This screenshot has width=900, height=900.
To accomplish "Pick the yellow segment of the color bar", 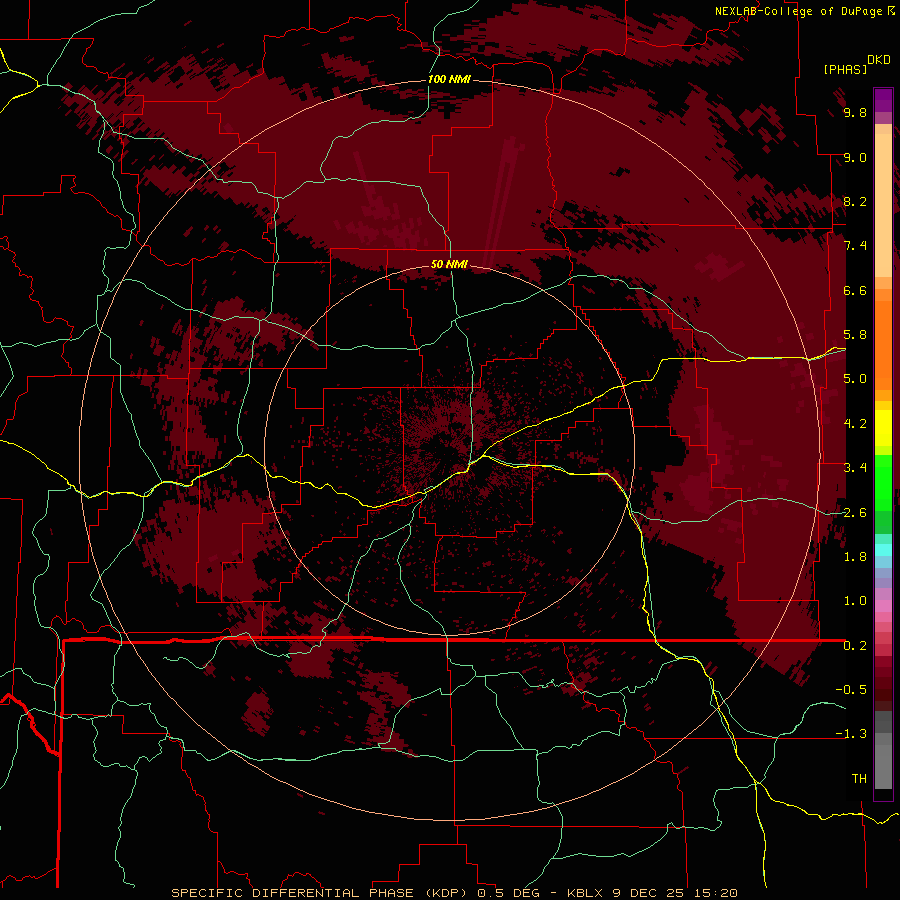I will coord(883,428).
